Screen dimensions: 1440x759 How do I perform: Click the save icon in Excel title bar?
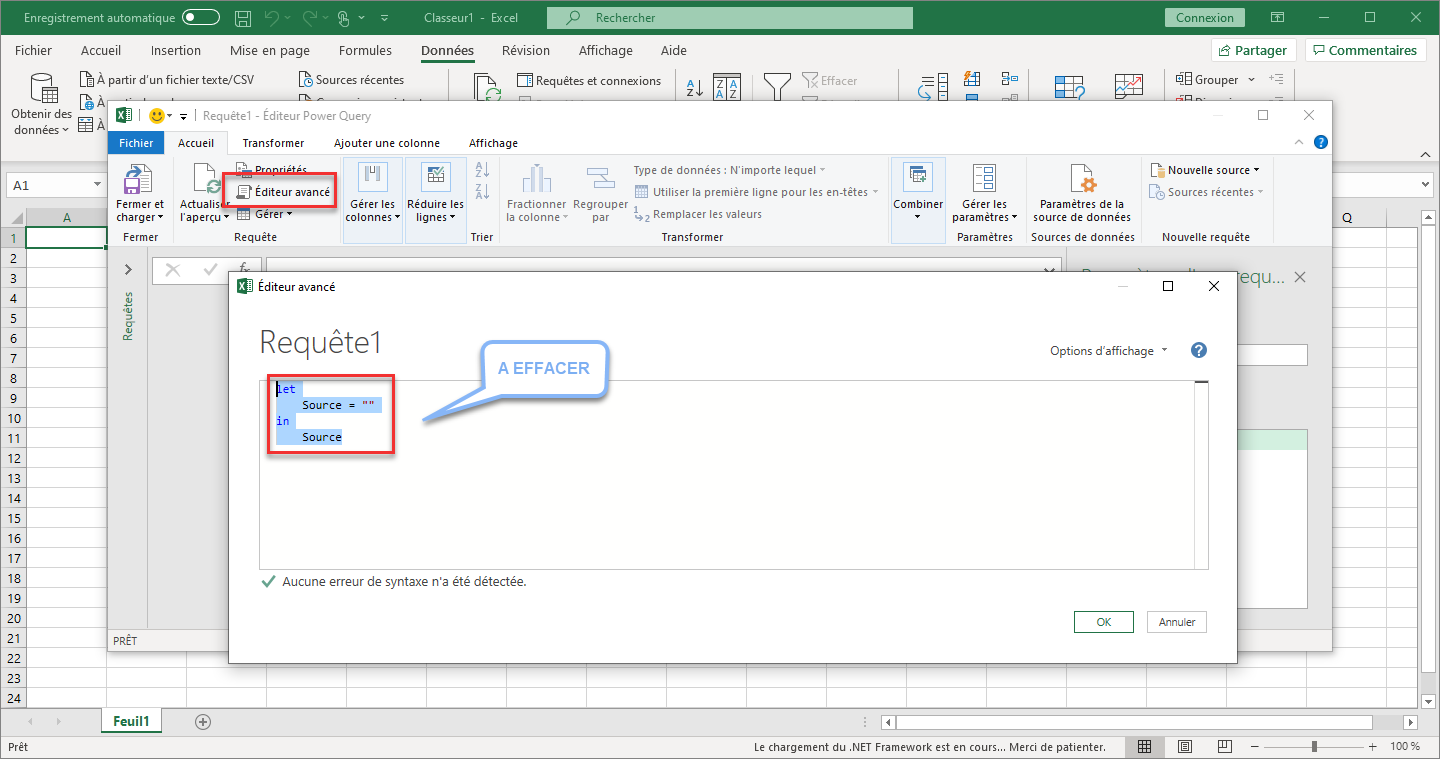(x=242, y=18)
